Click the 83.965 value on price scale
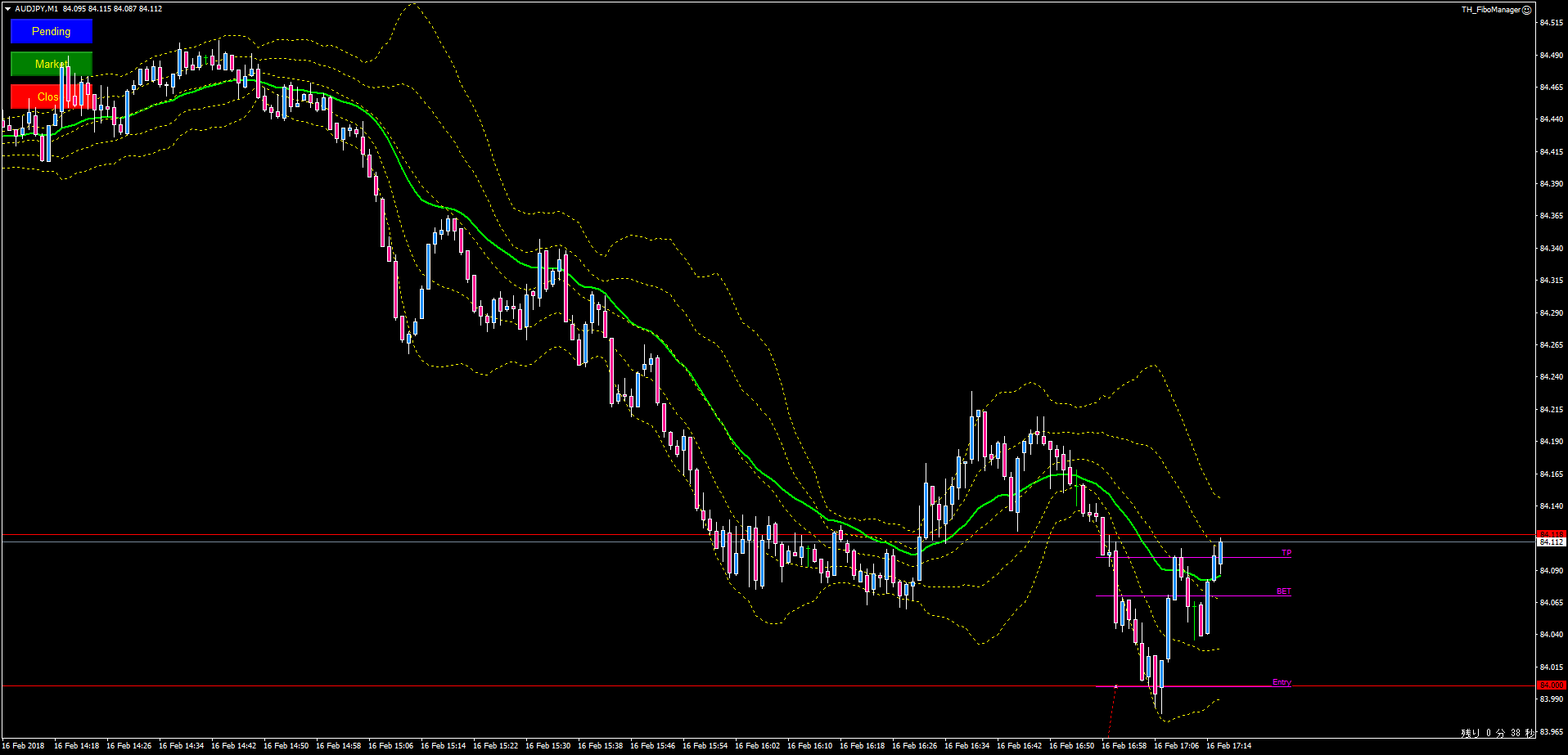 click(x=1552, y=732)
